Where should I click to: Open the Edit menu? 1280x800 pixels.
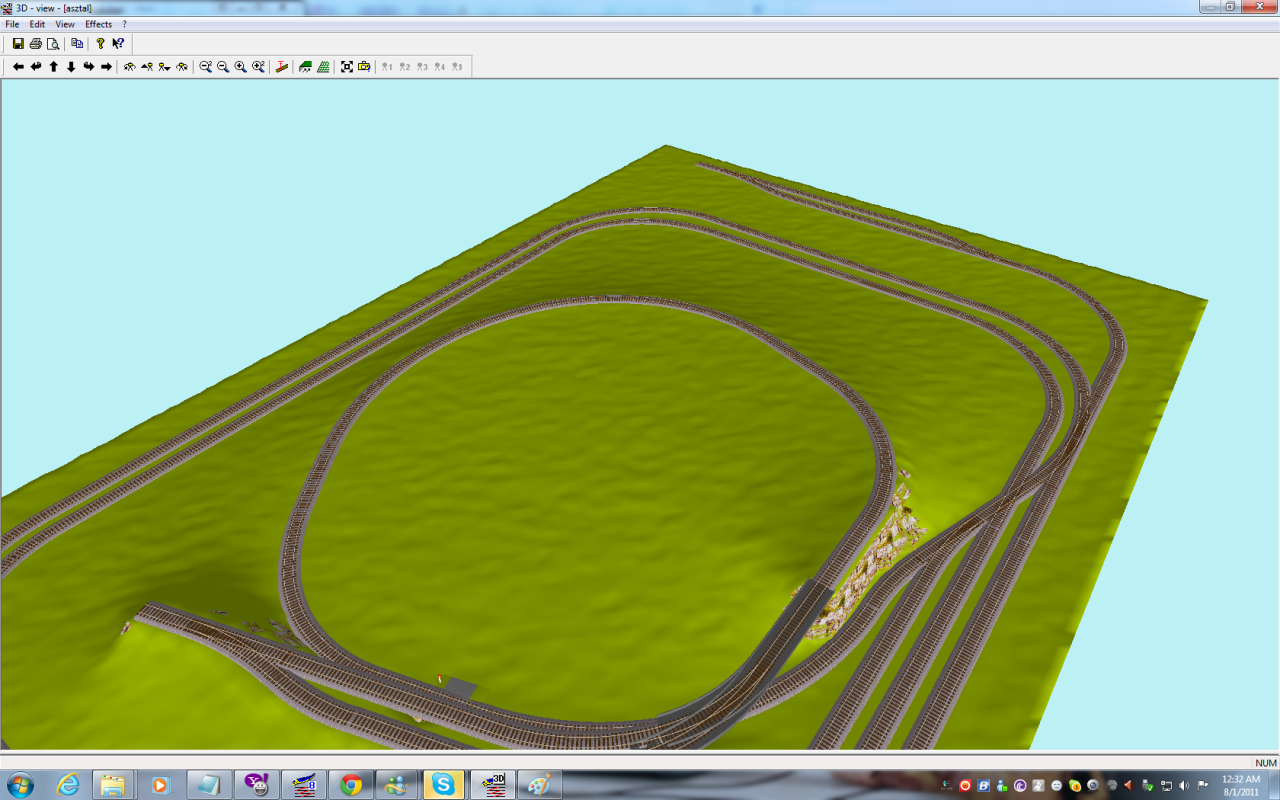(37, 24)
